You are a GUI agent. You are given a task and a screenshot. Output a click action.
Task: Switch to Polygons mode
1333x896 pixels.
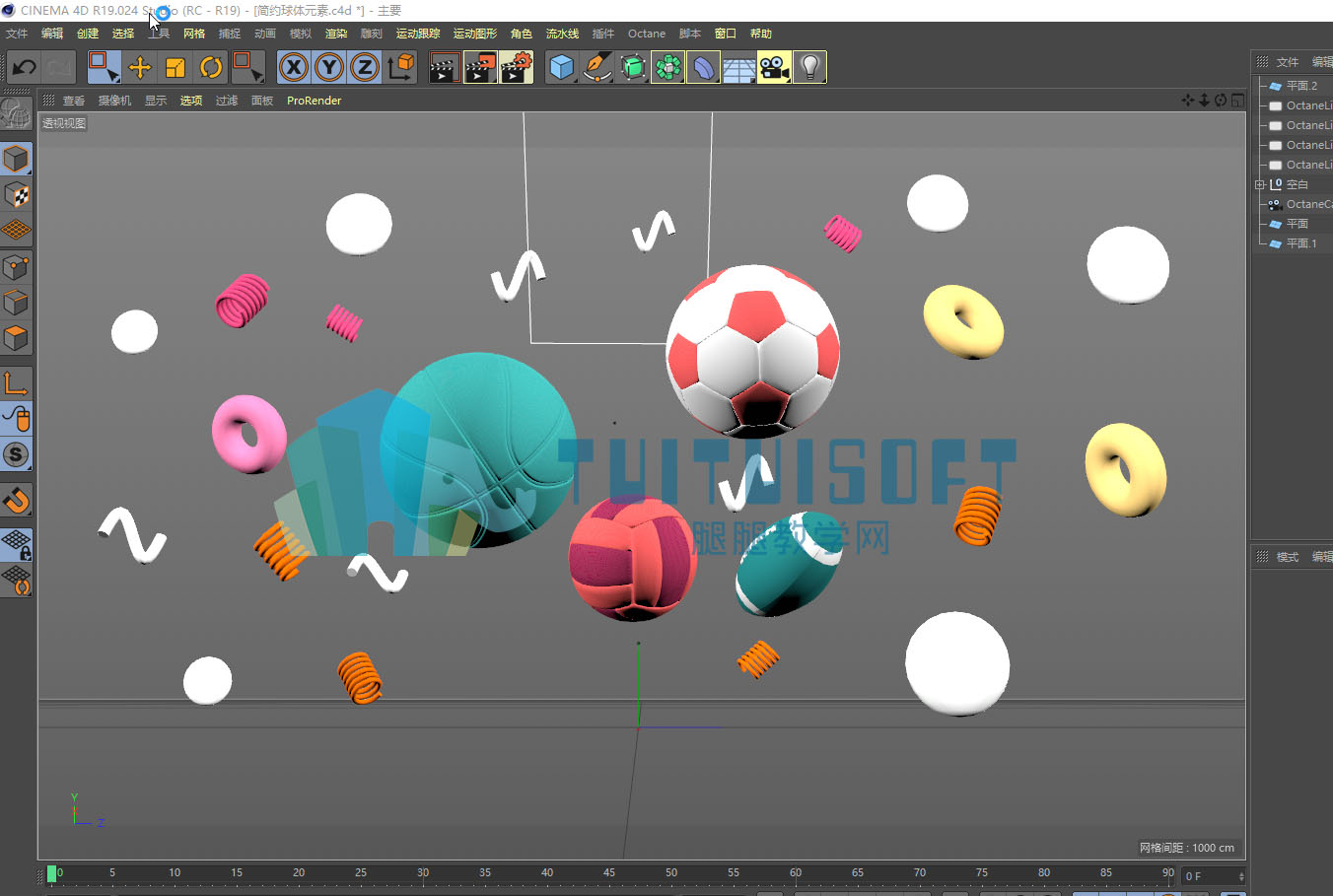click(x=16, y=338)
